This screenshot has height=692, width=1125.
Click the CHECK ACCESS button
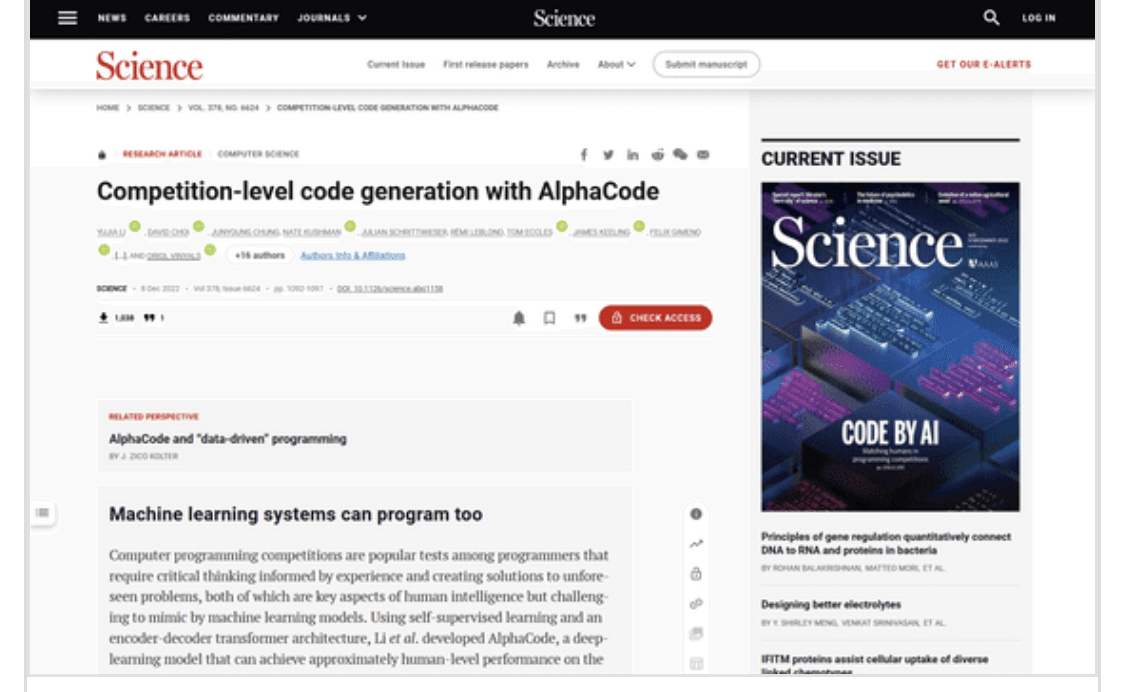pyautogui.click(x=656, y=318)
